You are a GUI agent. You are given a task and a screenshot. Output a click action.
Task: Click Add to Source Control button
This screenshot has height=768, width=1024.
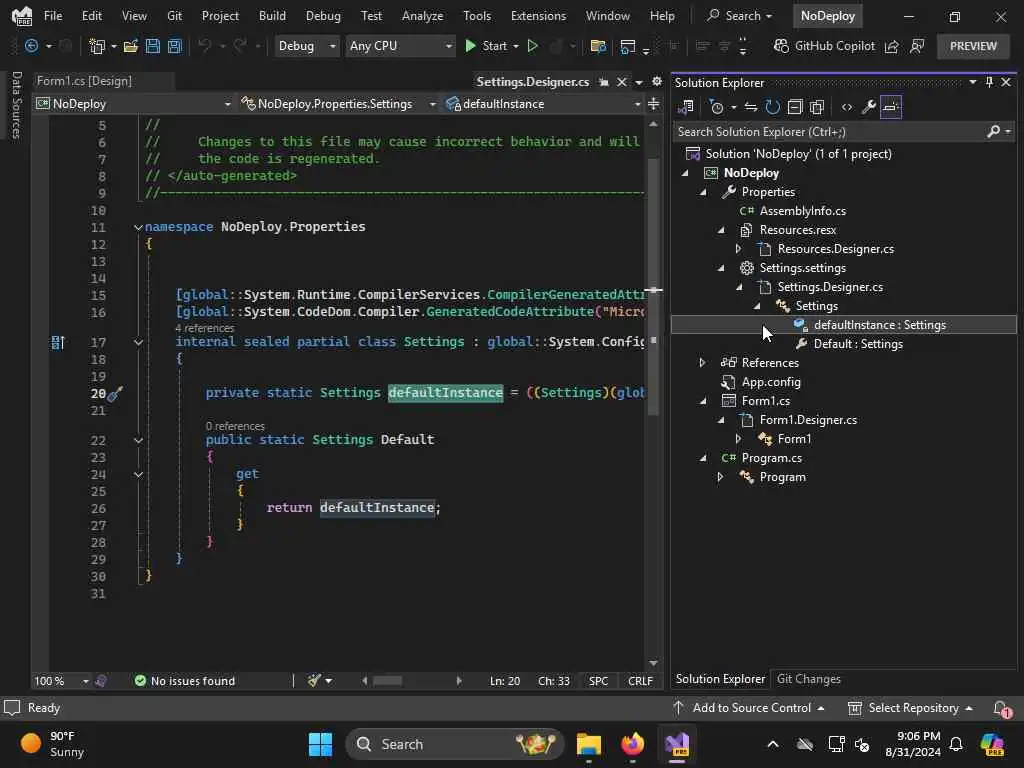coord(748,708)
